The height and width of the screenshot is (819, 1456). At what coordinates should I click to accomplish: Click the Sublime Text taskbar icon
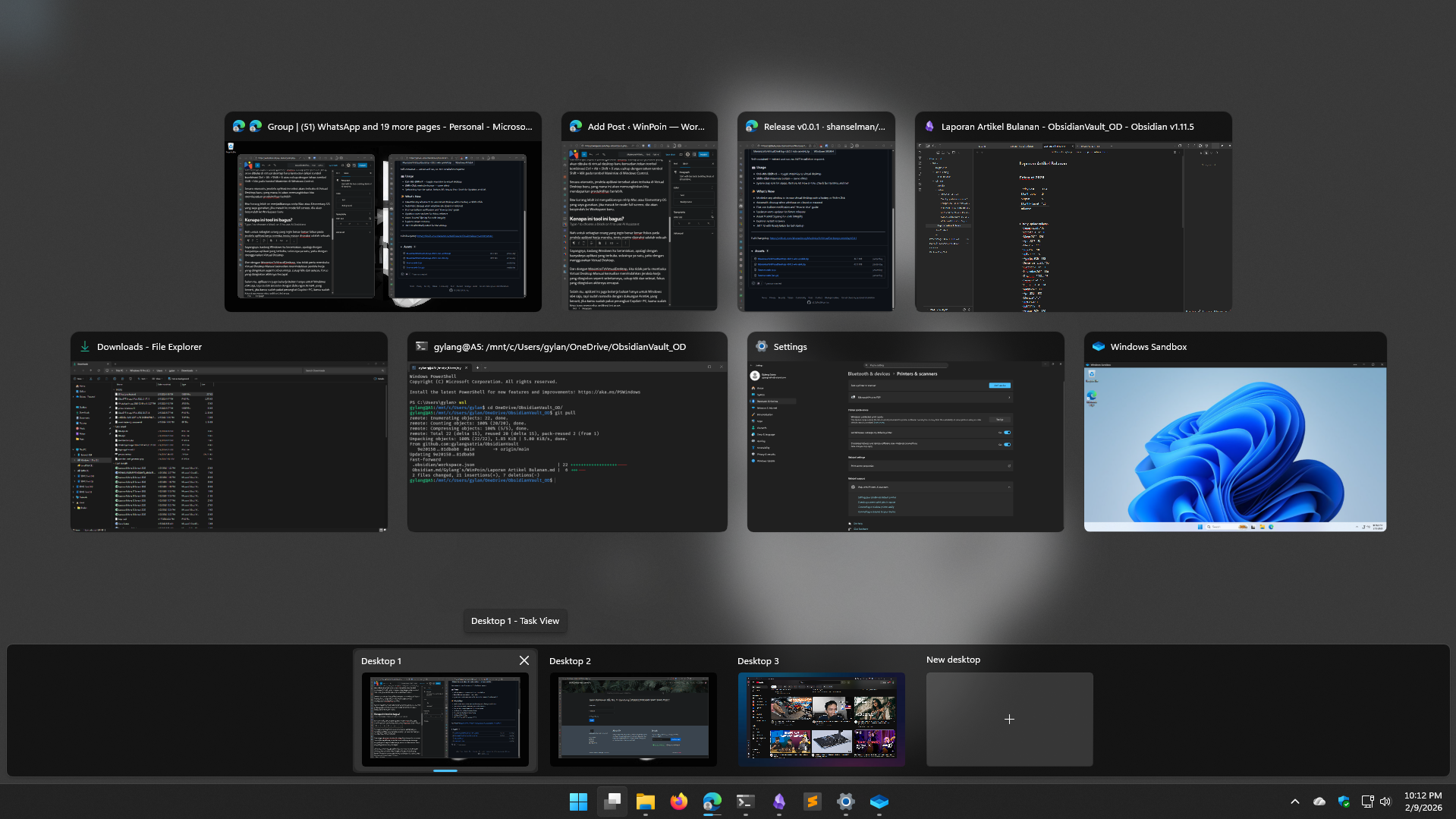812,802
